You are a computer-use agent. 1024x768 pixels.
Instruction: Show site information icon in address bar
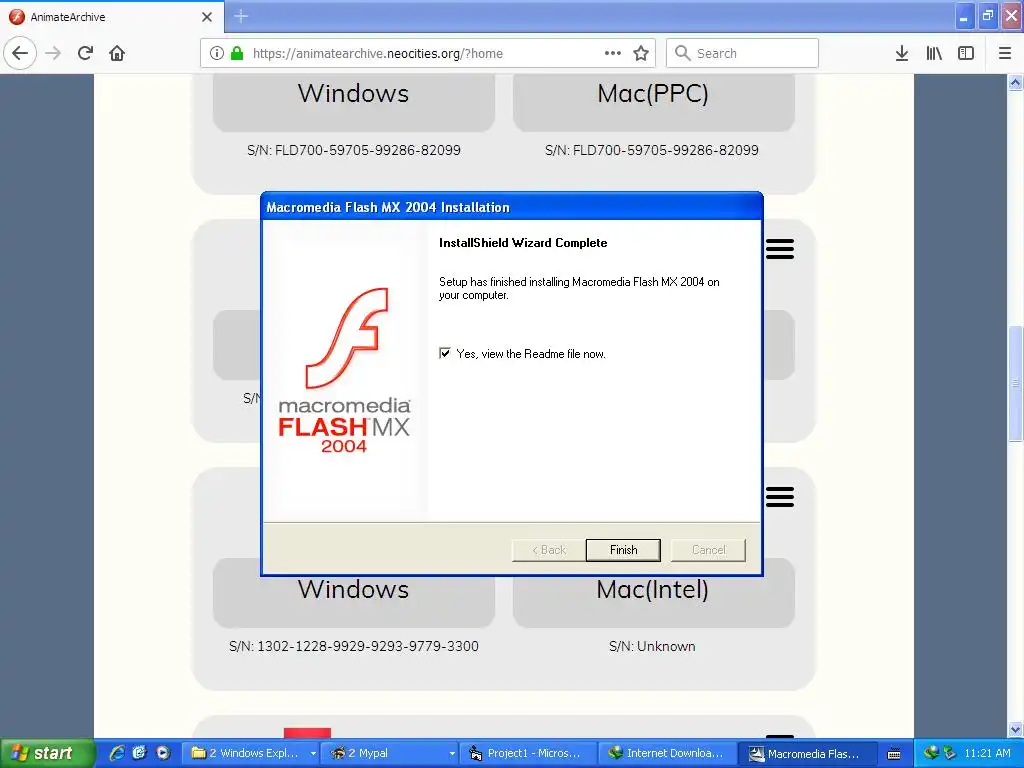(217, 53)
